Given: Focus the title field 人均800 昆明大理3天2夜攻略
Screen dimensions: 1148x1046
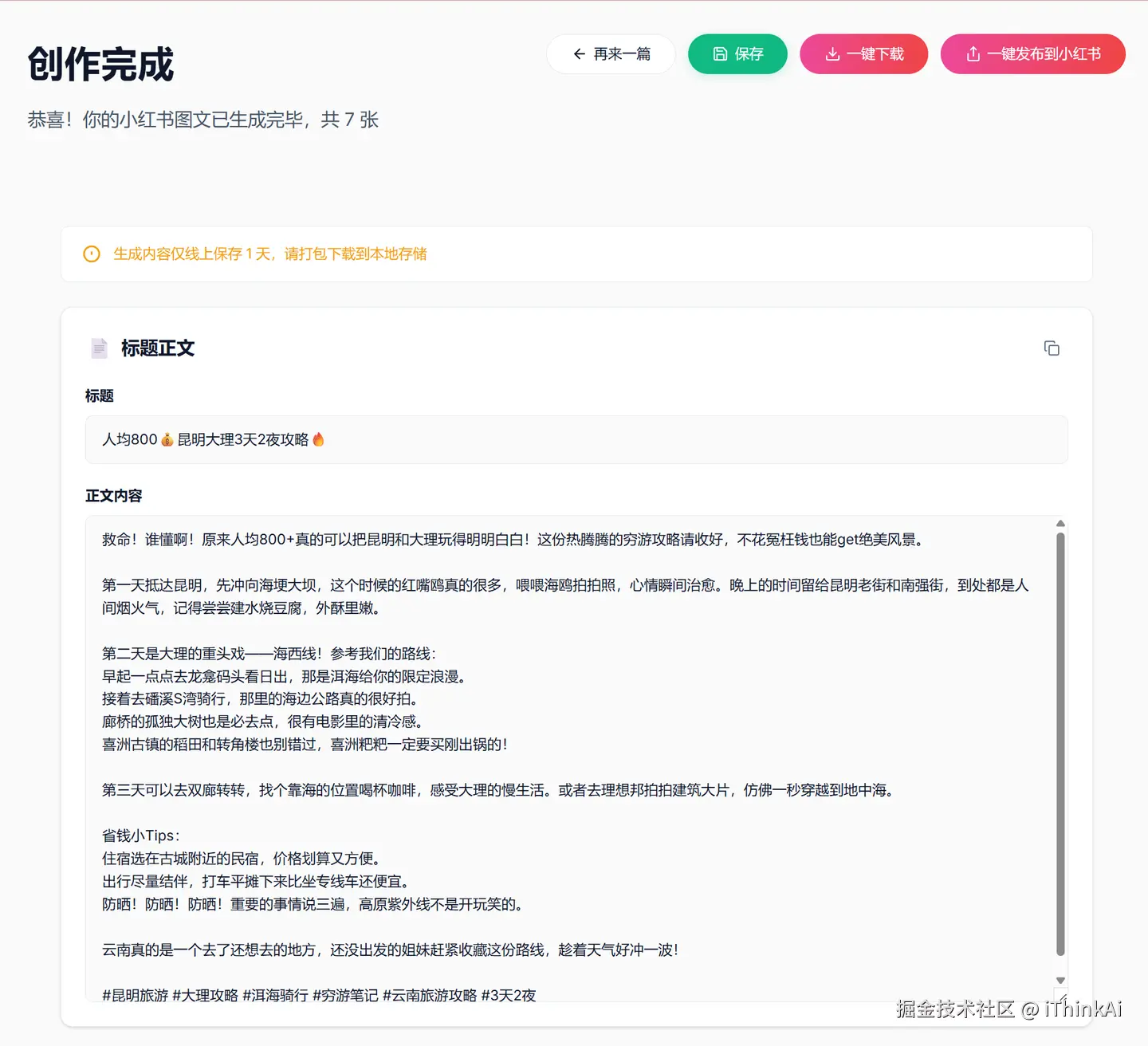Looking at the screenshot, I should point(576,439).
